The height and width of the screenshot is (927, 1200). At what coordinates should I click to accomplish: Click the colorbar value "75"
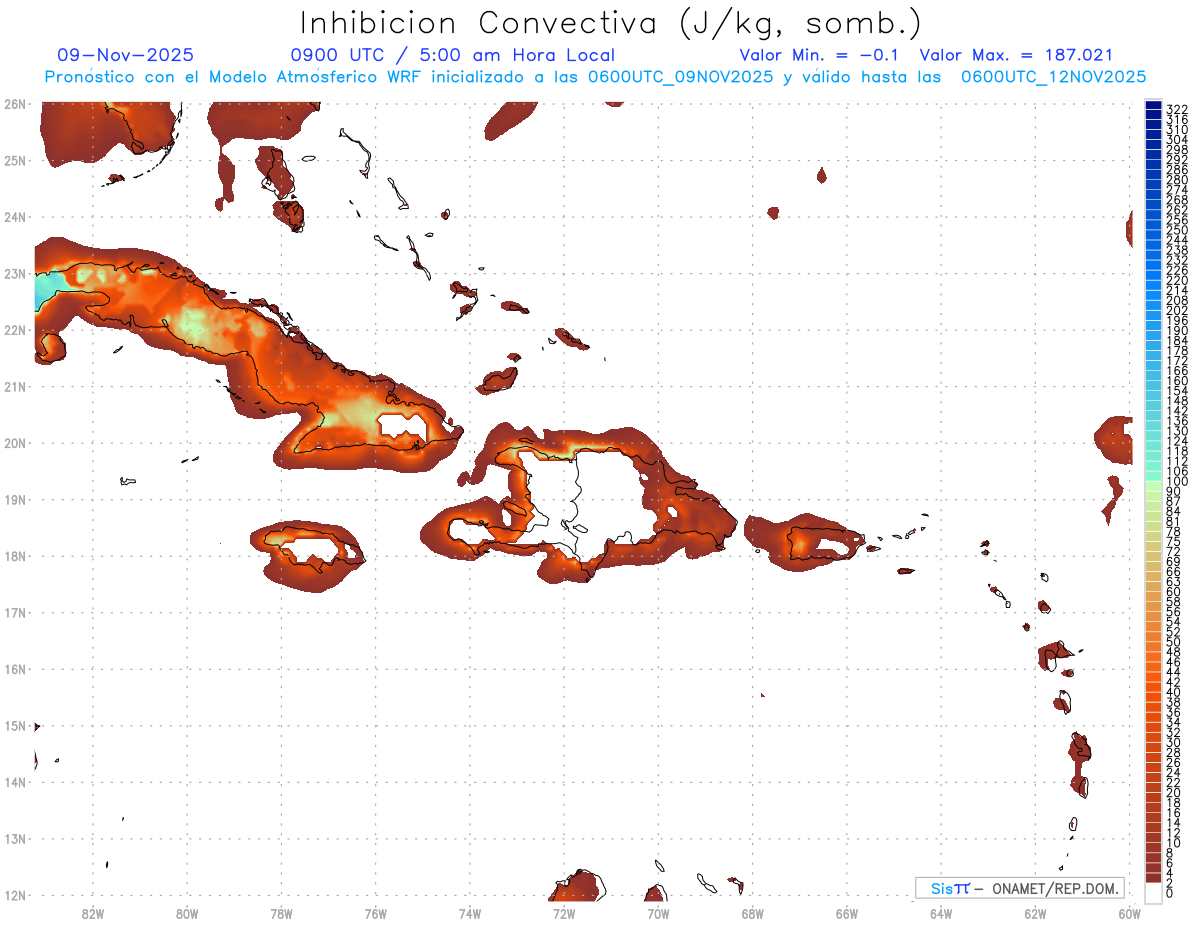[1174, 541]
